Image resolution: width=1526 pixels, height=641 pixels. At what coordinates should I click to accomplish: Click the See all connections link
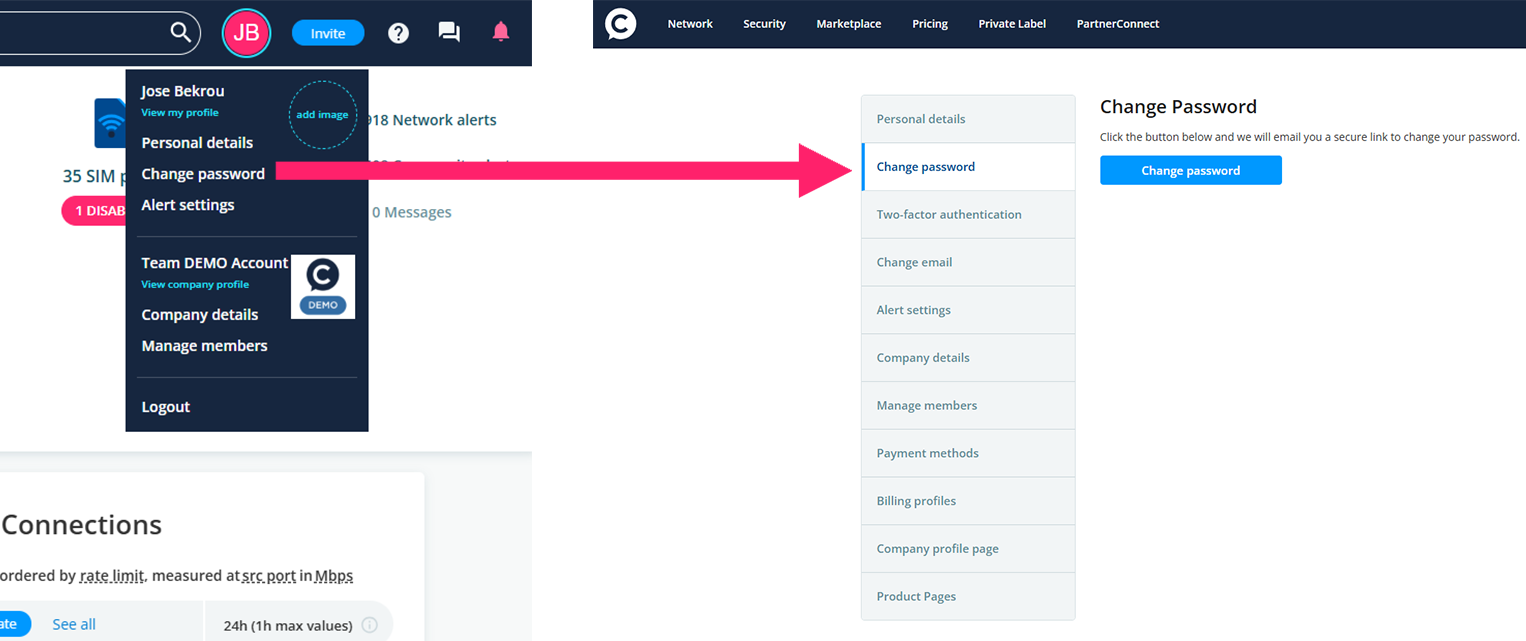(x=74, y=625)
